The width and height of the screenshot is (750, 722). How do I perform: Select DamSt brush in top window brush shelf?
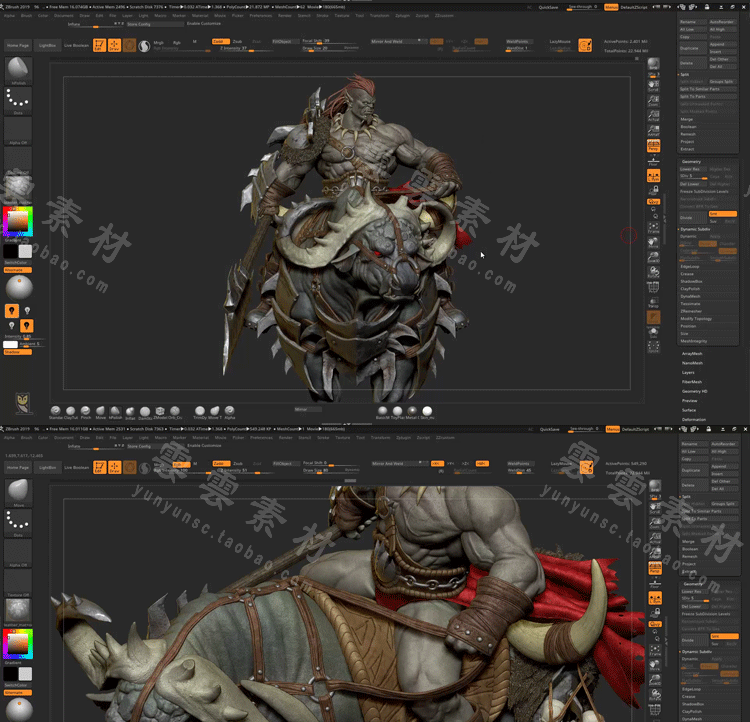[x=145, y=411]
